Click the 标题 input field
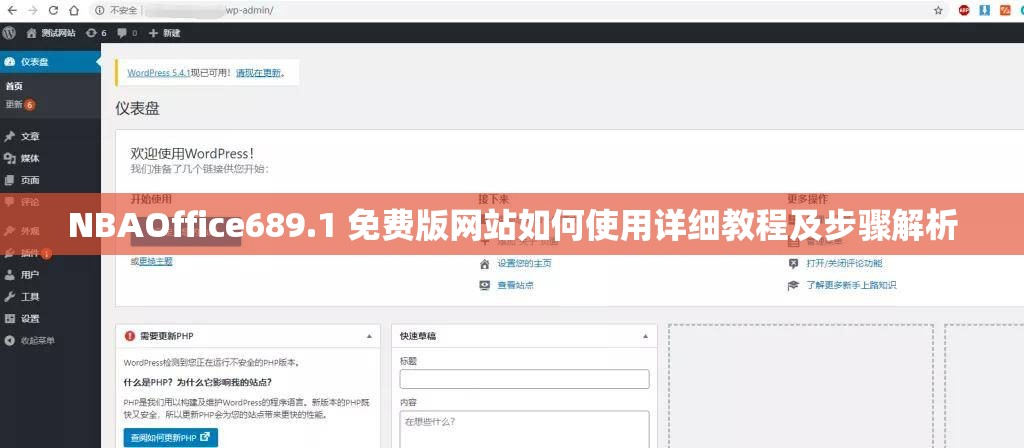The image size is (1024, 448). point(524,379)
